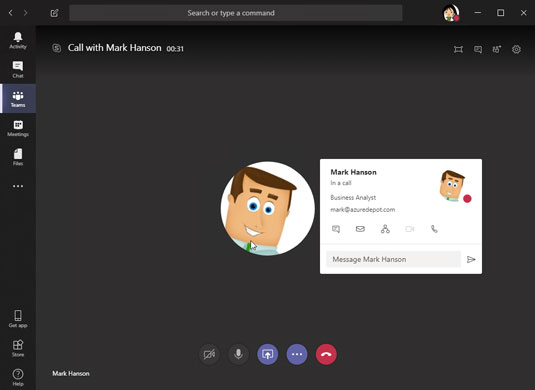Click the 00:31 call timer

(175, 49)
